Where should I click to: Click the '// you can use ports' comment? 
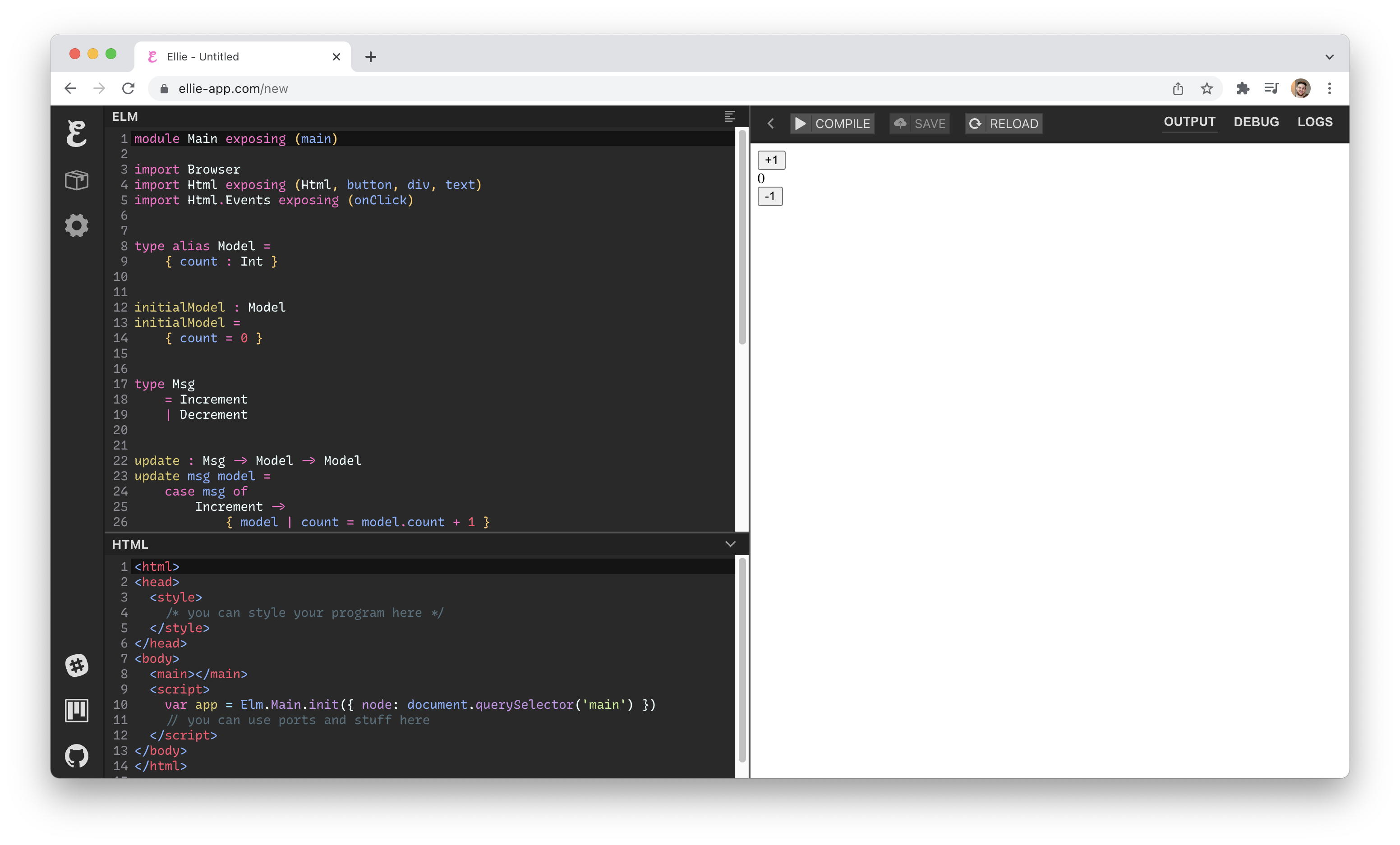click(x=298, y=720)
